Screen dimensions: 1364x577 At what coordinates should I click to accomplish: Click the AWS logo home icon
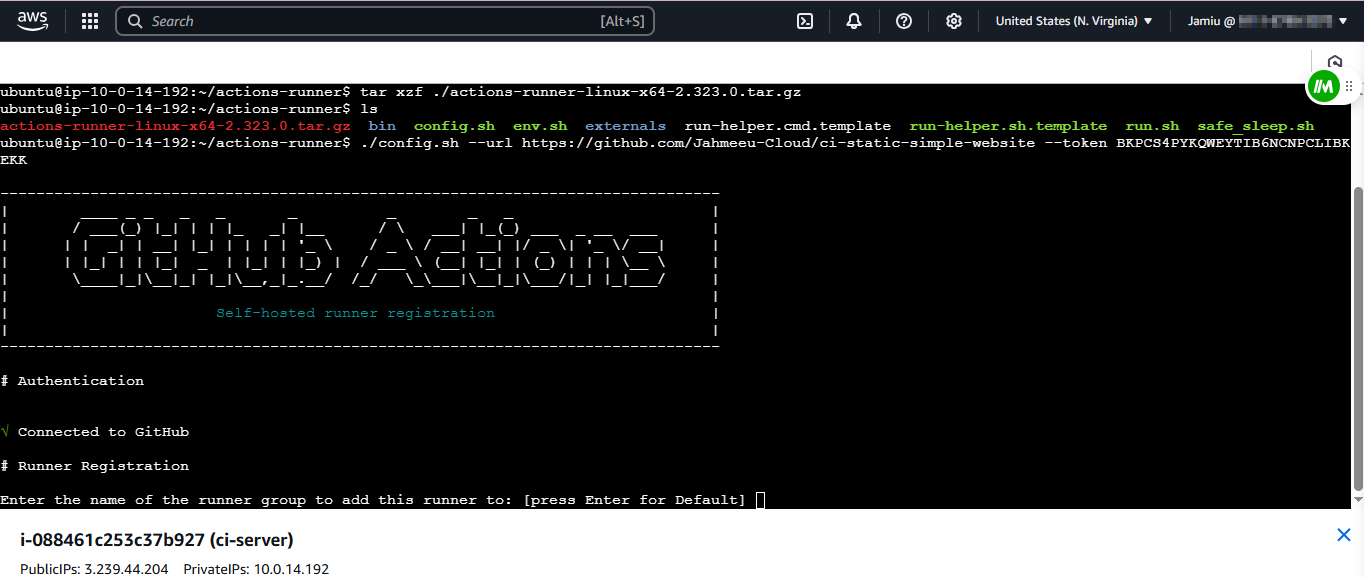pyautogui.click(x=33, y=20)
